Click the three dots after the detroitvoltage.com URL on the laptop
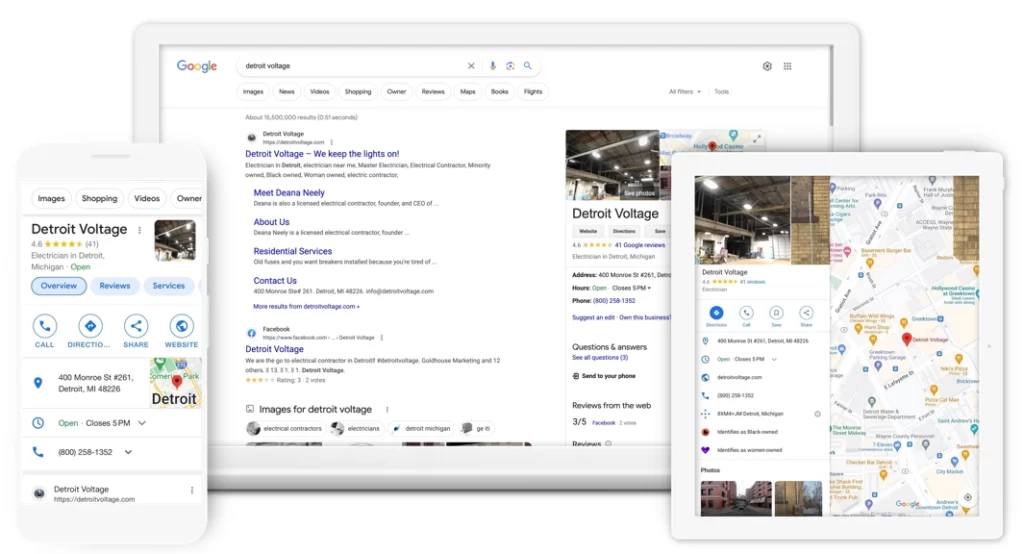 [x=332, y=142]
